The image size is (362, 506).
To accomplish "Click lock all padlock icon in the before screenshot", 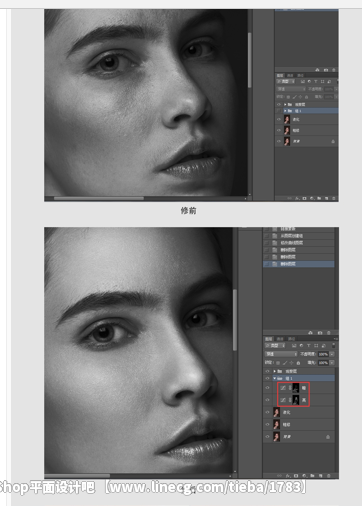I will click(306, 97).
